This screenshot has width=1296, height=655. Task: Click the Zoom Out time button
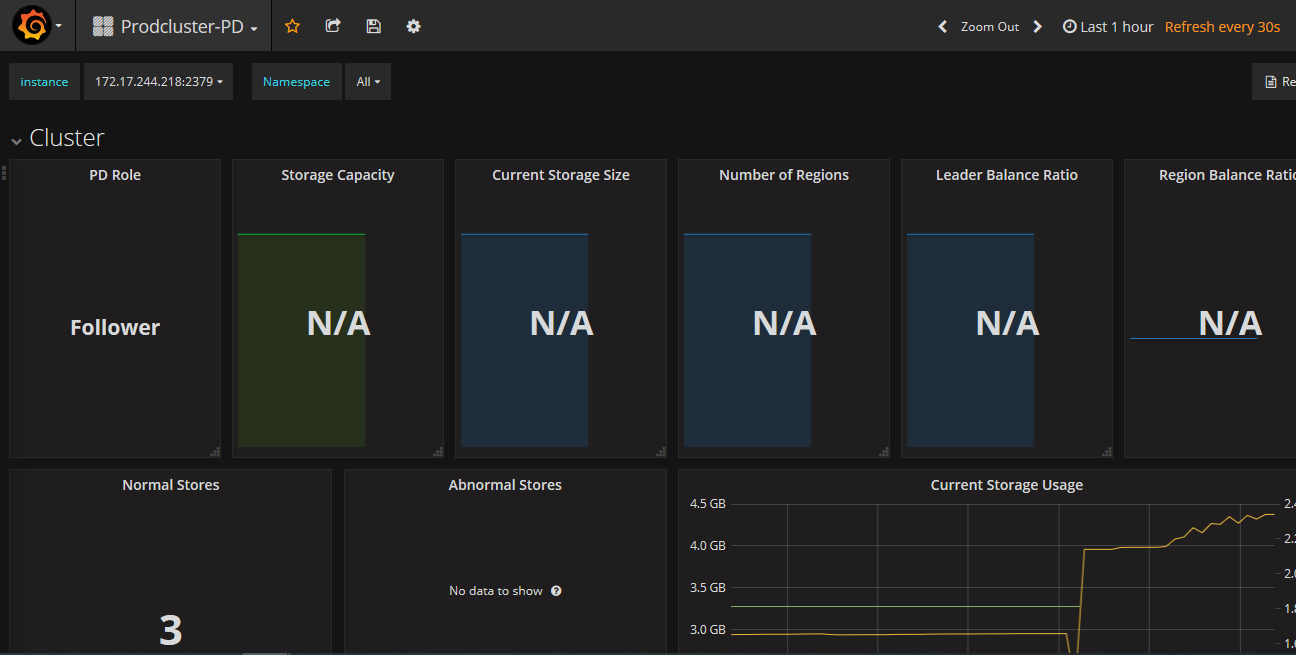click(989, 27)
